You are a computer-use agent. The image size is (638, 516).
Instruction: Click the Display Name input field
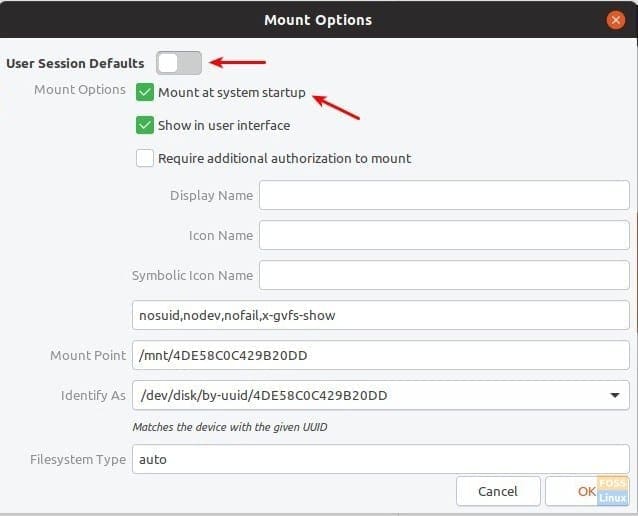[444, 195]
